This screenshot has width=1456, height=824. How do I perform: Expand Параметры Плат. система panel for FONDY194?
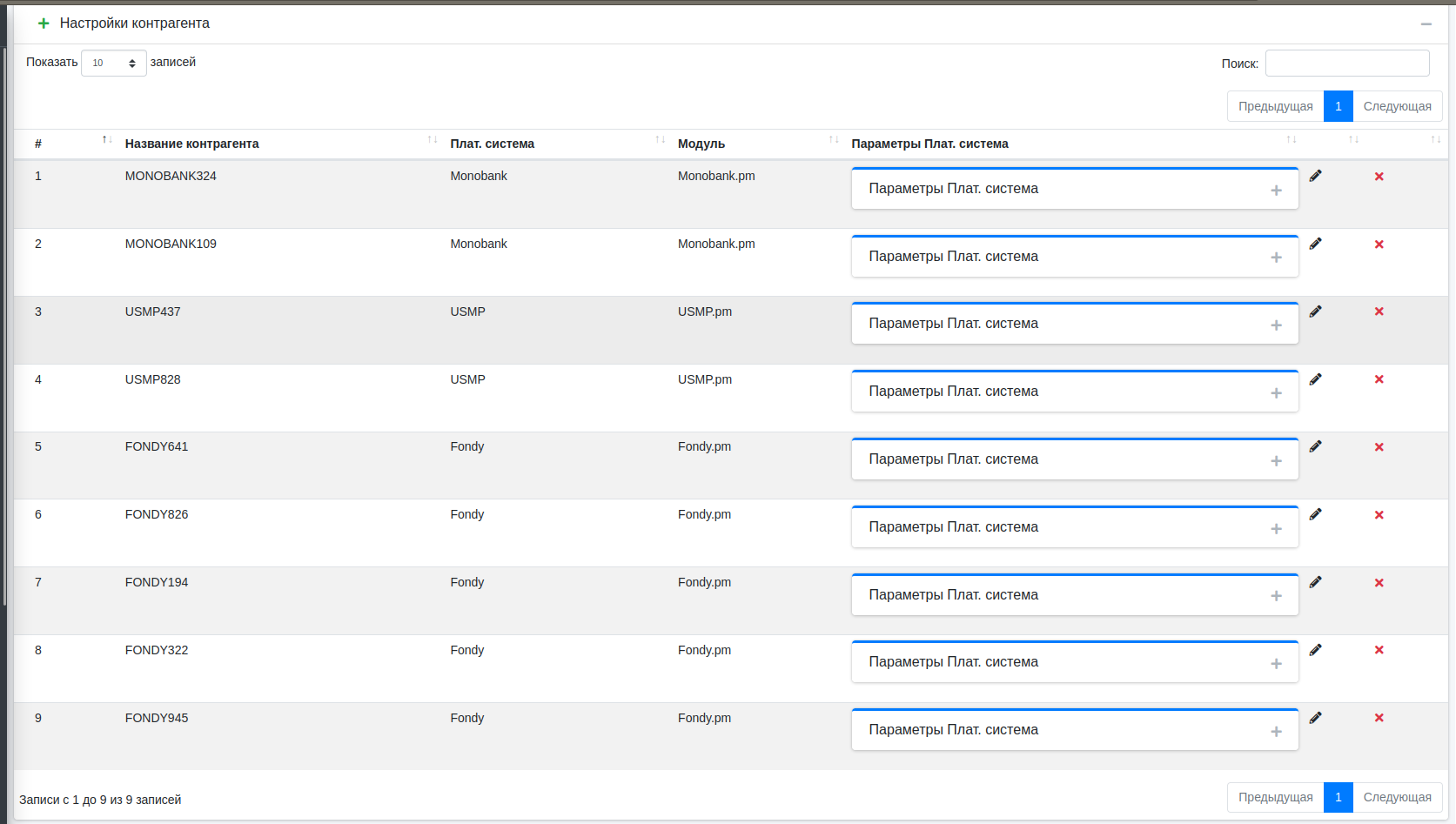coord(1276,596)
